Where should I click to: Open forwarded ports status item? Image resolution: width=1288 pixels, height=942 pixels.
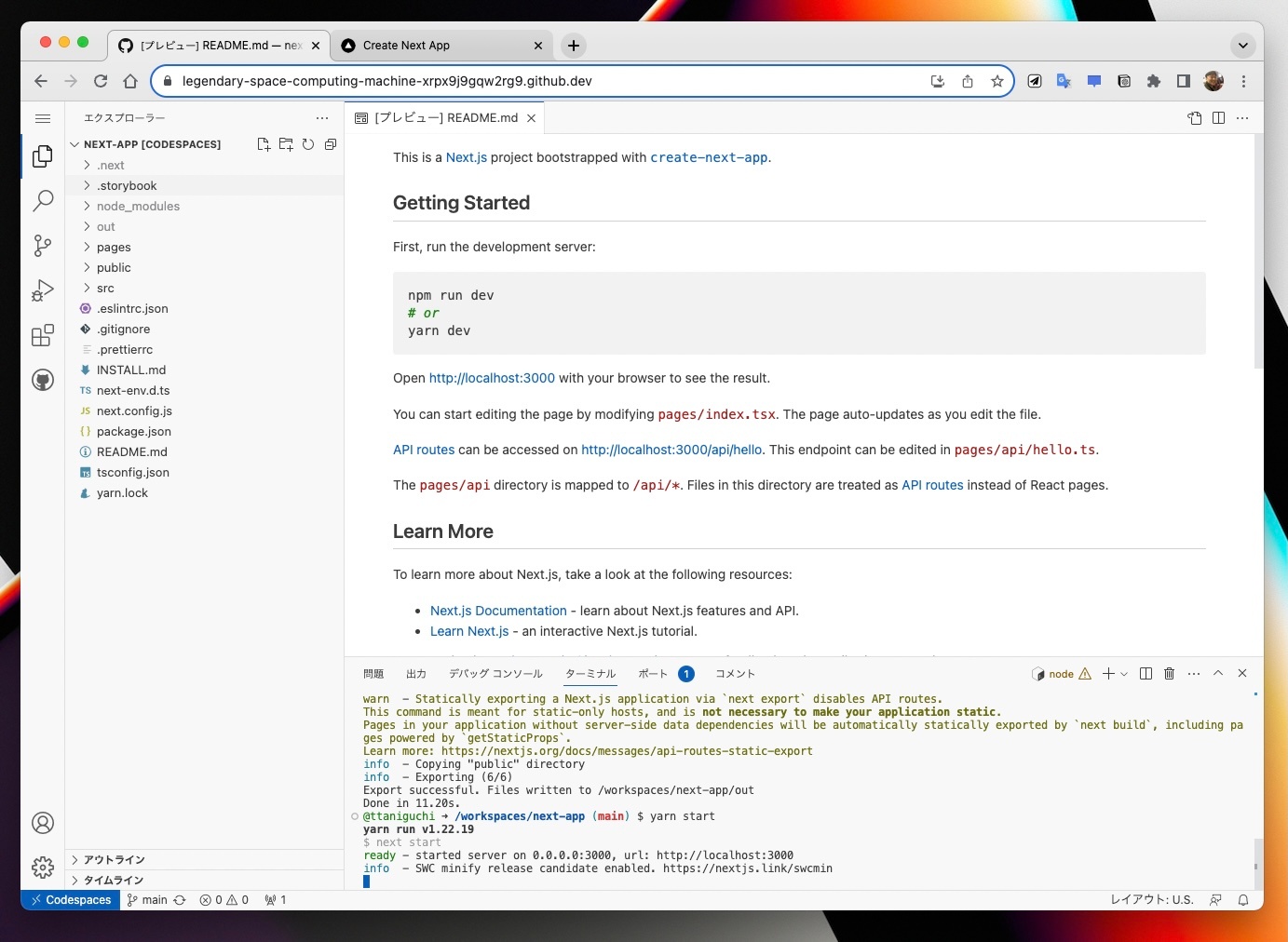tap(276, 900)
